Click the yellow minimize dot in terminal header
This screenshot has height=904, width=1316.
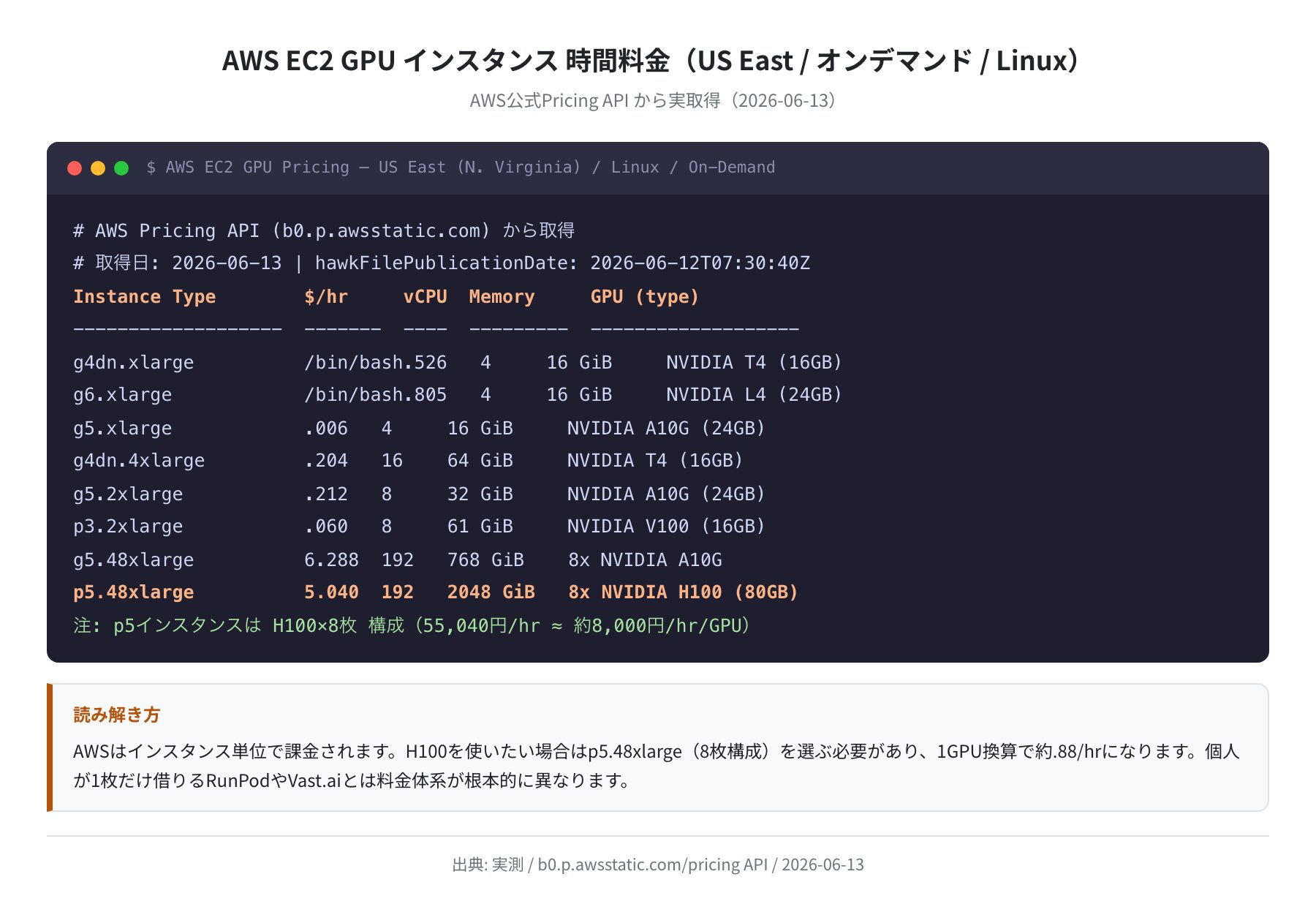click(98, 168)
